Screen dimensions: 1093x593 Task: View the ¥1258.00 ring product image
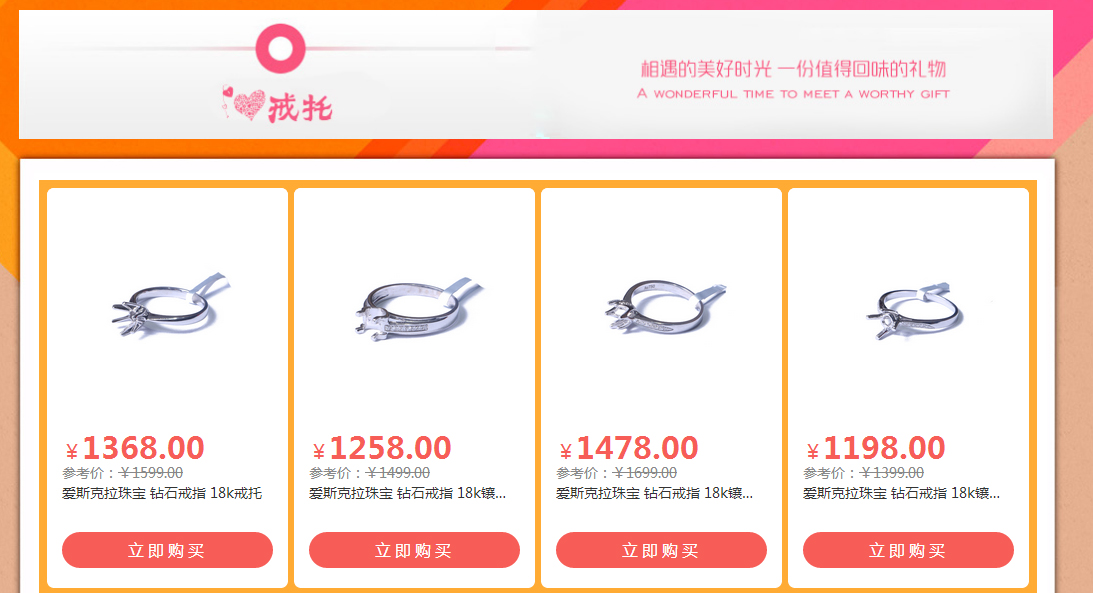(x=418, y=309)
